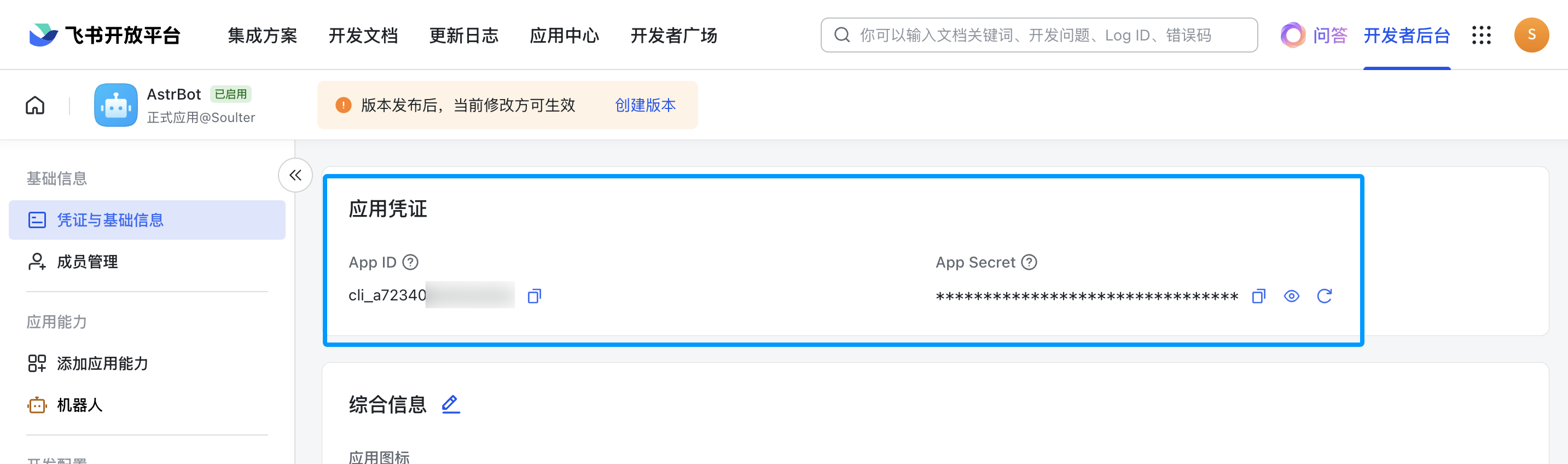Viewport: 1568px width, 464px height.
Task: Click the App ID help question mark
Action: click(x=411, y=263)
